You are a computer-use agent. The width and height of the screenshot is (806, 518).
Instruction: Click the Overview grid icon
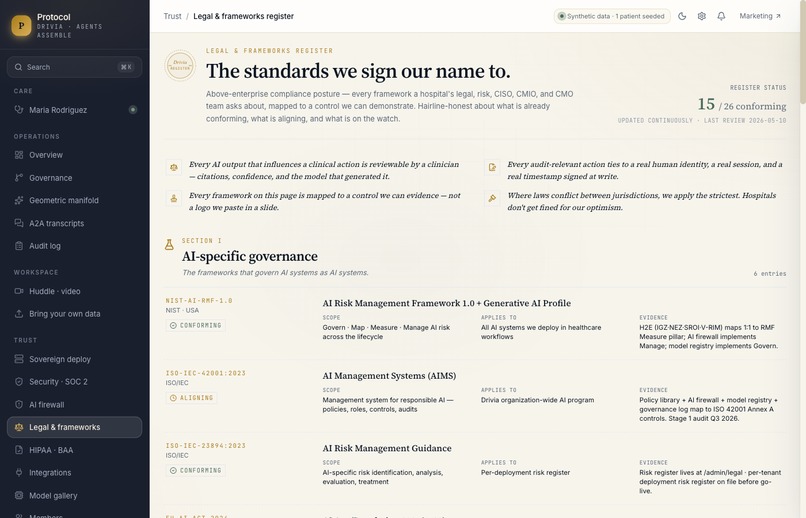tap(19, 155)
